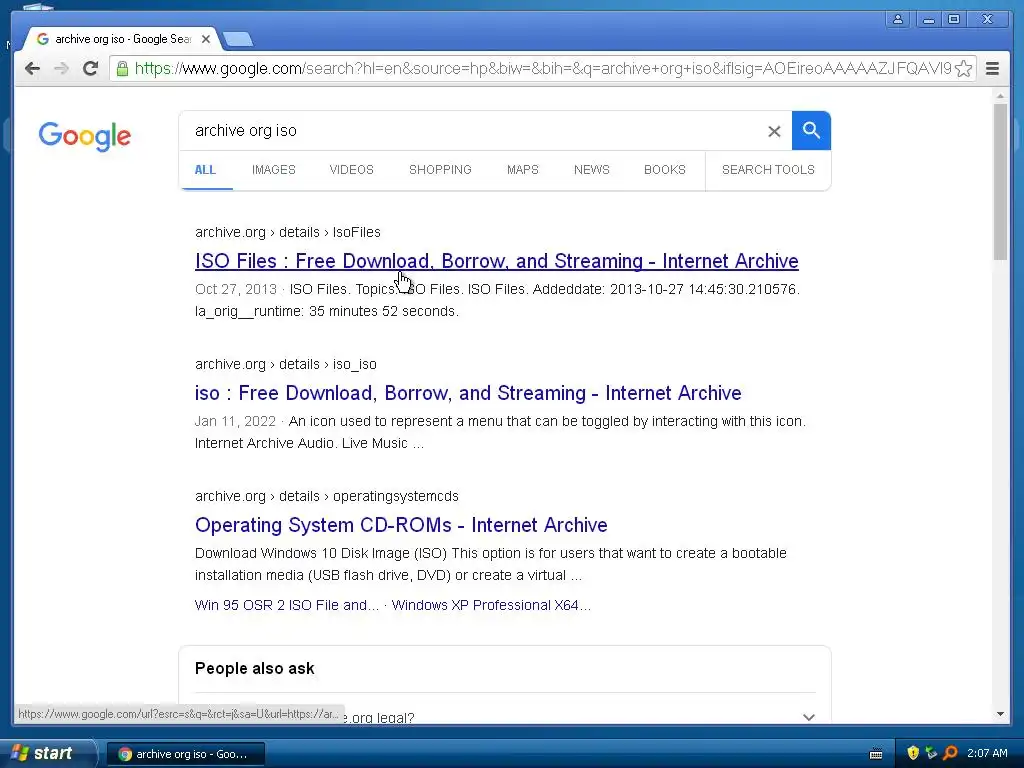Viewport: 1024px width, 768px height.
Task: Select the 'archive org iso - Google Search' tab
Action: [x=123, y=39]
